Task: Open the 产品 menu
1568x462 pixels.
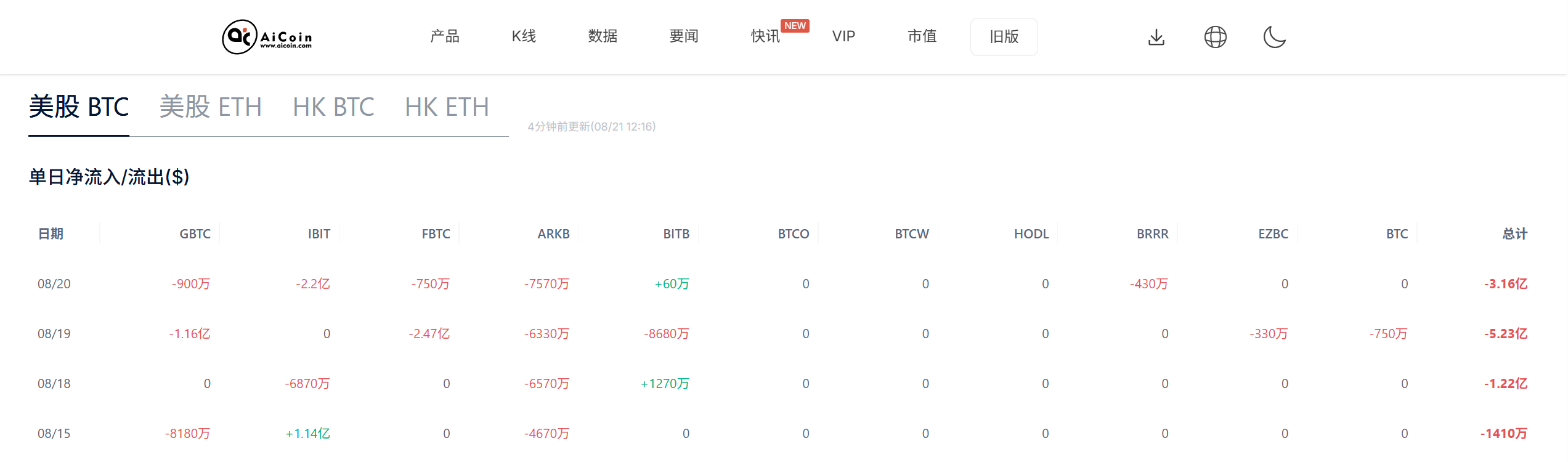Action: (445, 36)
